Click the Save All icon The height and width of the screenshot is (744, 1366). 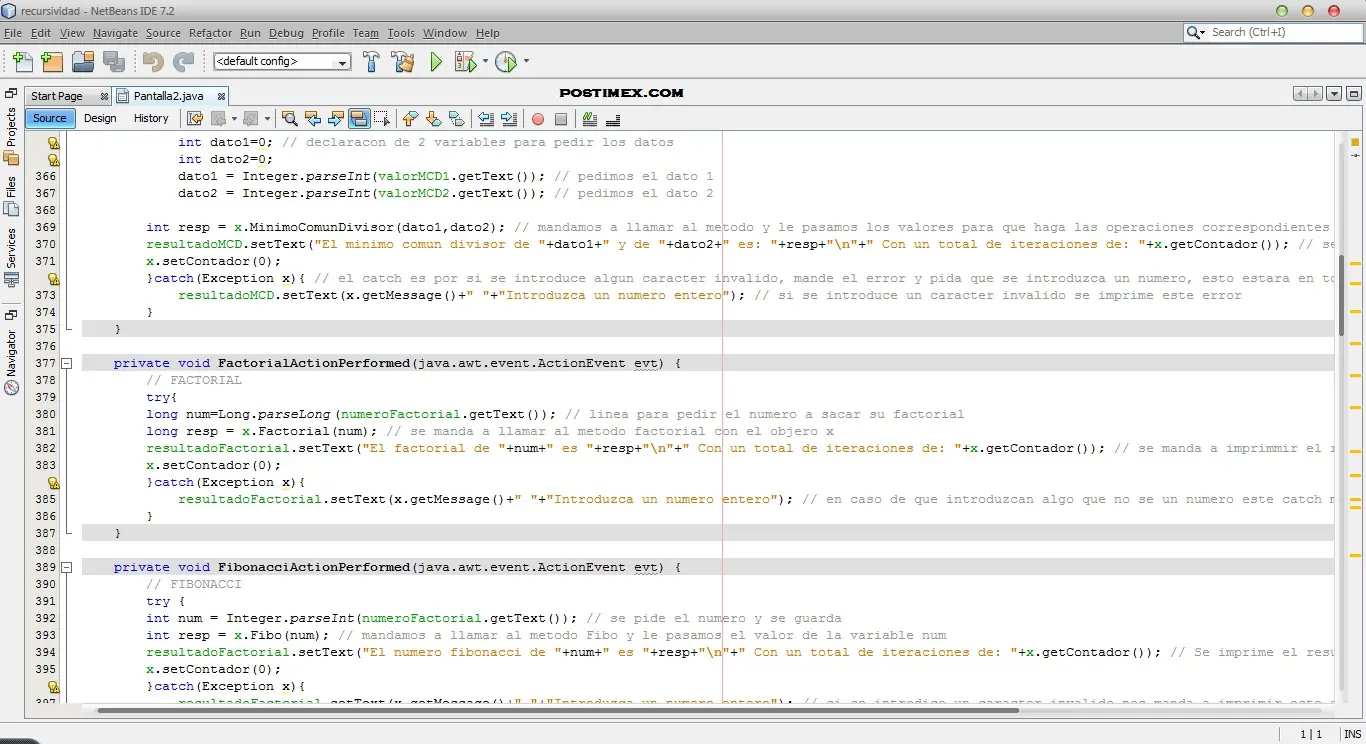pyautogui.click(x=114, y=62)
